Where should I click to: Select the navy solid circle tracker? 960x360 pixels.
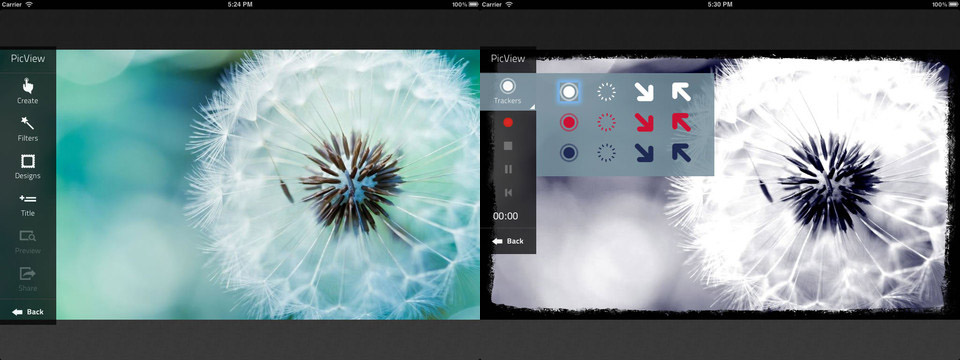(569, 152)
